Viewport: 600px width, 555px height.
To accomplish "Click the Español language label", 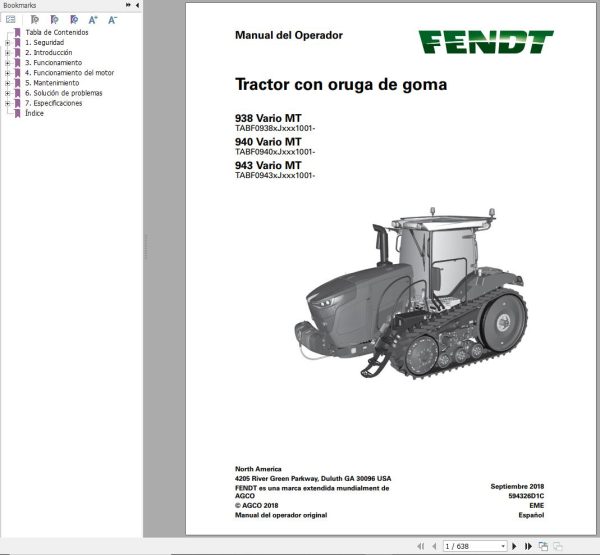I will click(x=531, y=515).
